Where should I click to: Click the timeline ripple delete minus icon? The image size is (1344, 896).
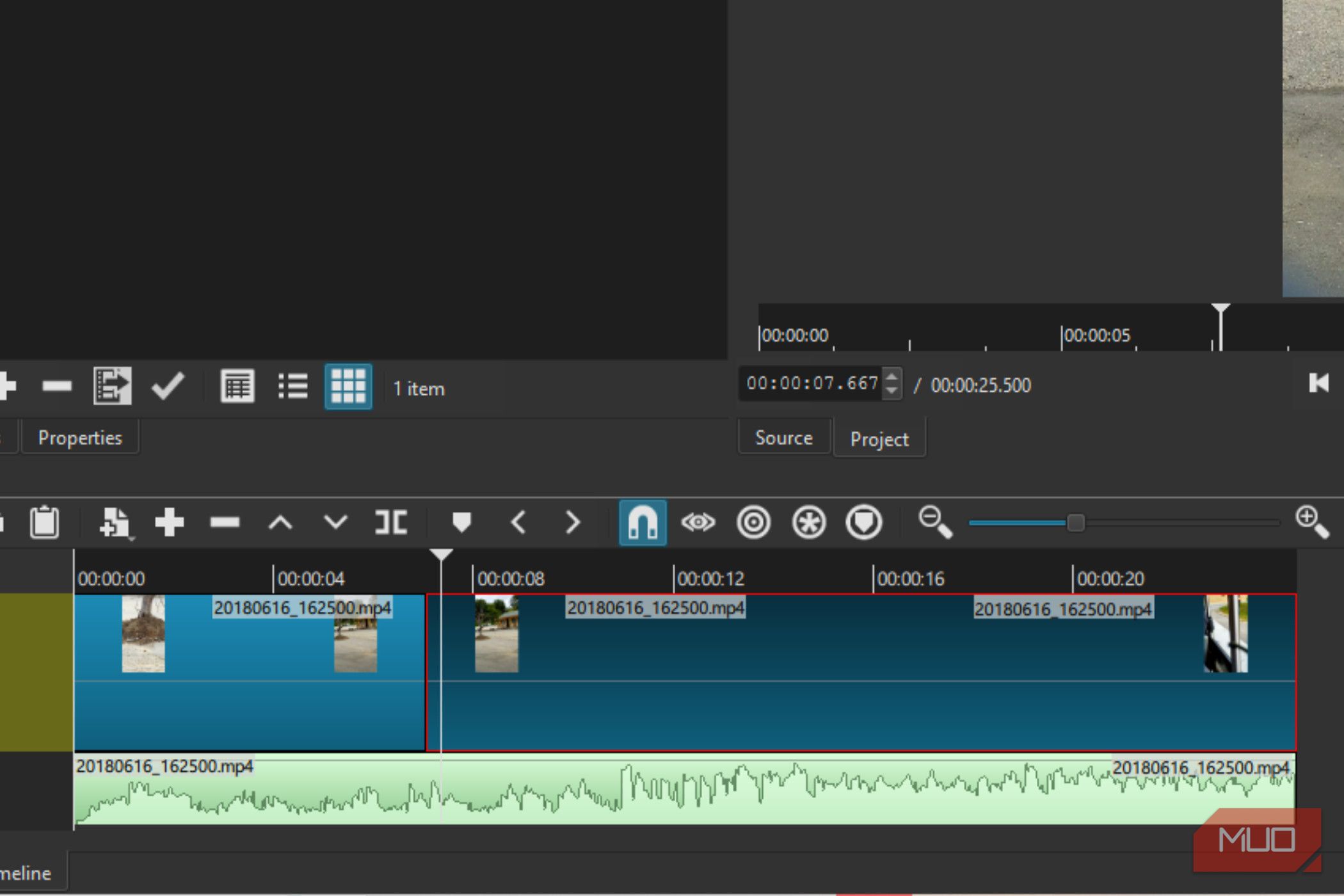pyautogui.click(x=225, y=522)
